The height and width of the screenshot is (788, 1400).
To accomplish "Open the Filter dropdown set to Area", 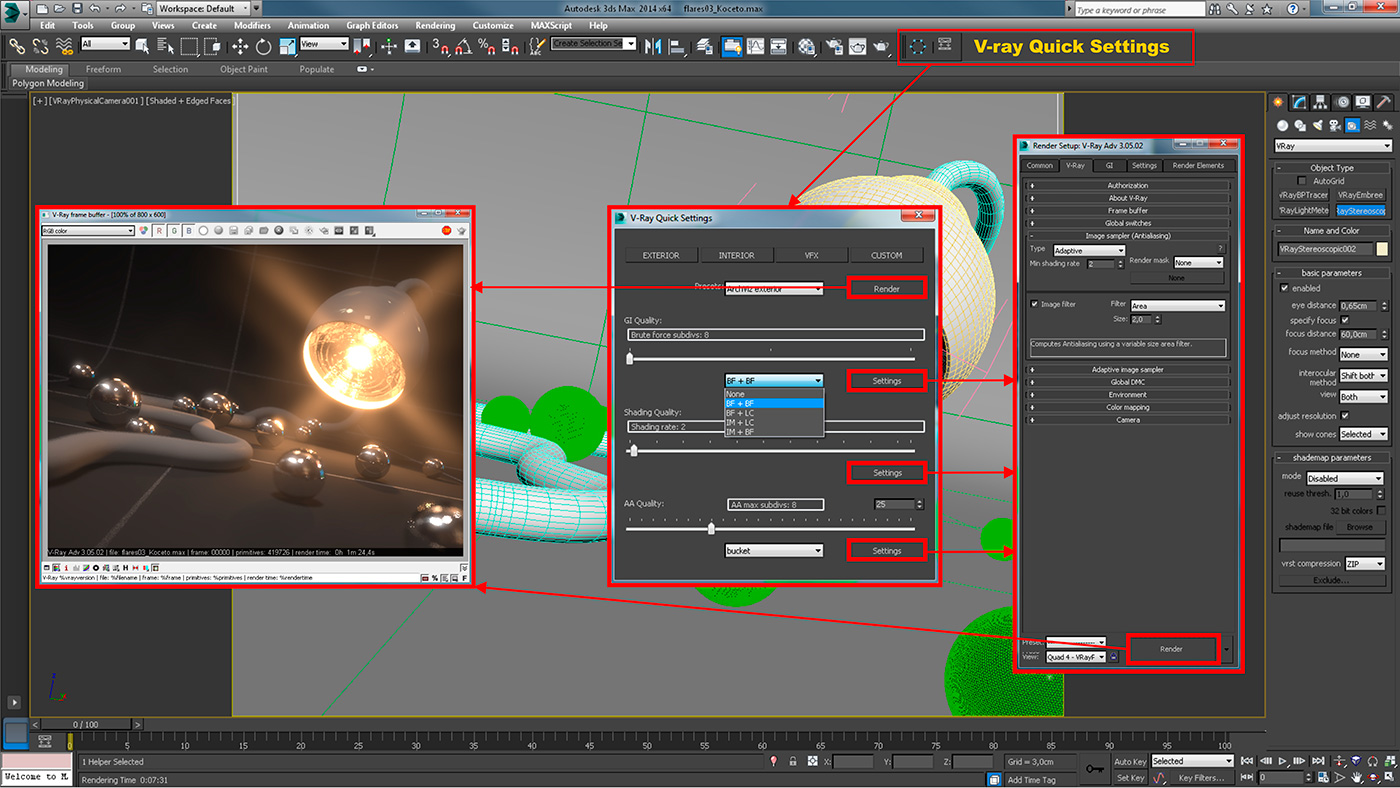I will coord(1177,306).
